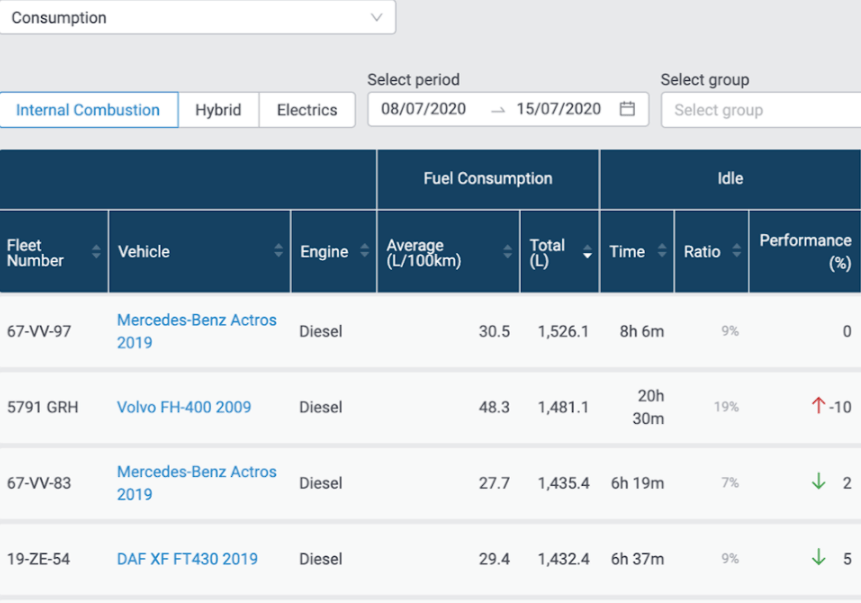This screenshot has height=603, width=861.
Task: Select fleet number 67-VV-83
Action: [x=39, y=483]
